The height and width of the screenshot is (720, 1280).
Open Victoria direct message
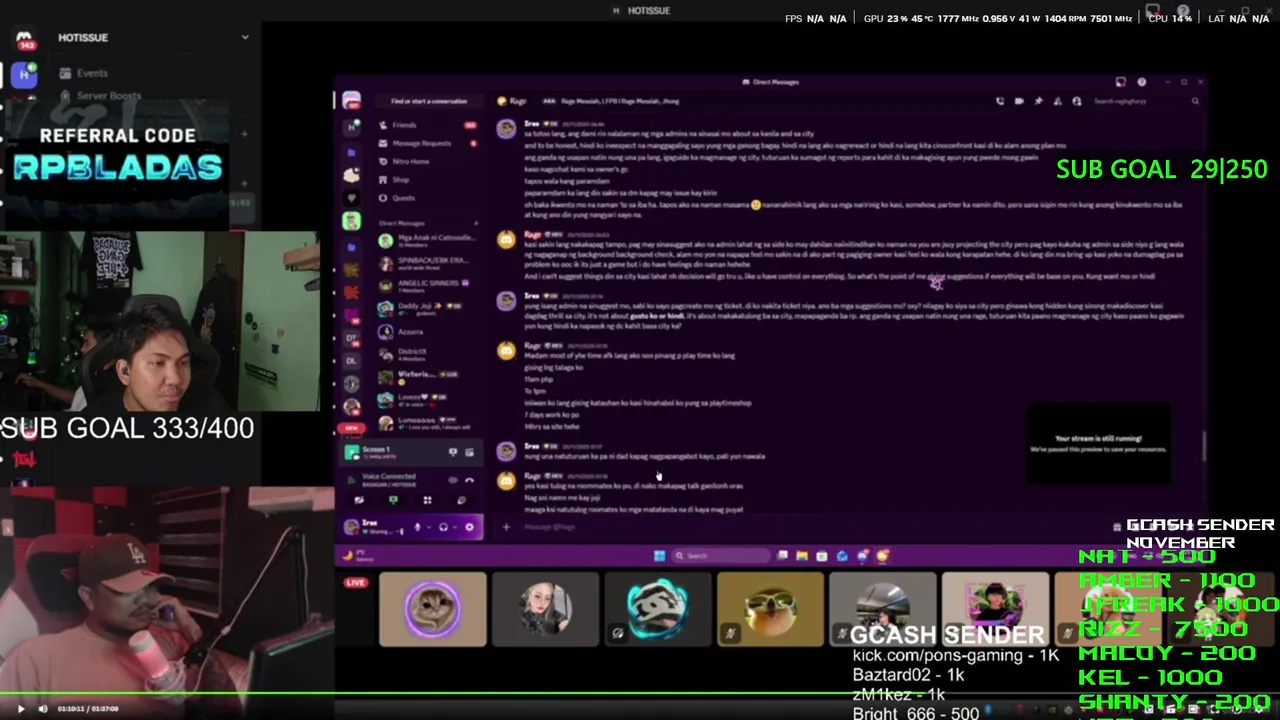(428, 376)
